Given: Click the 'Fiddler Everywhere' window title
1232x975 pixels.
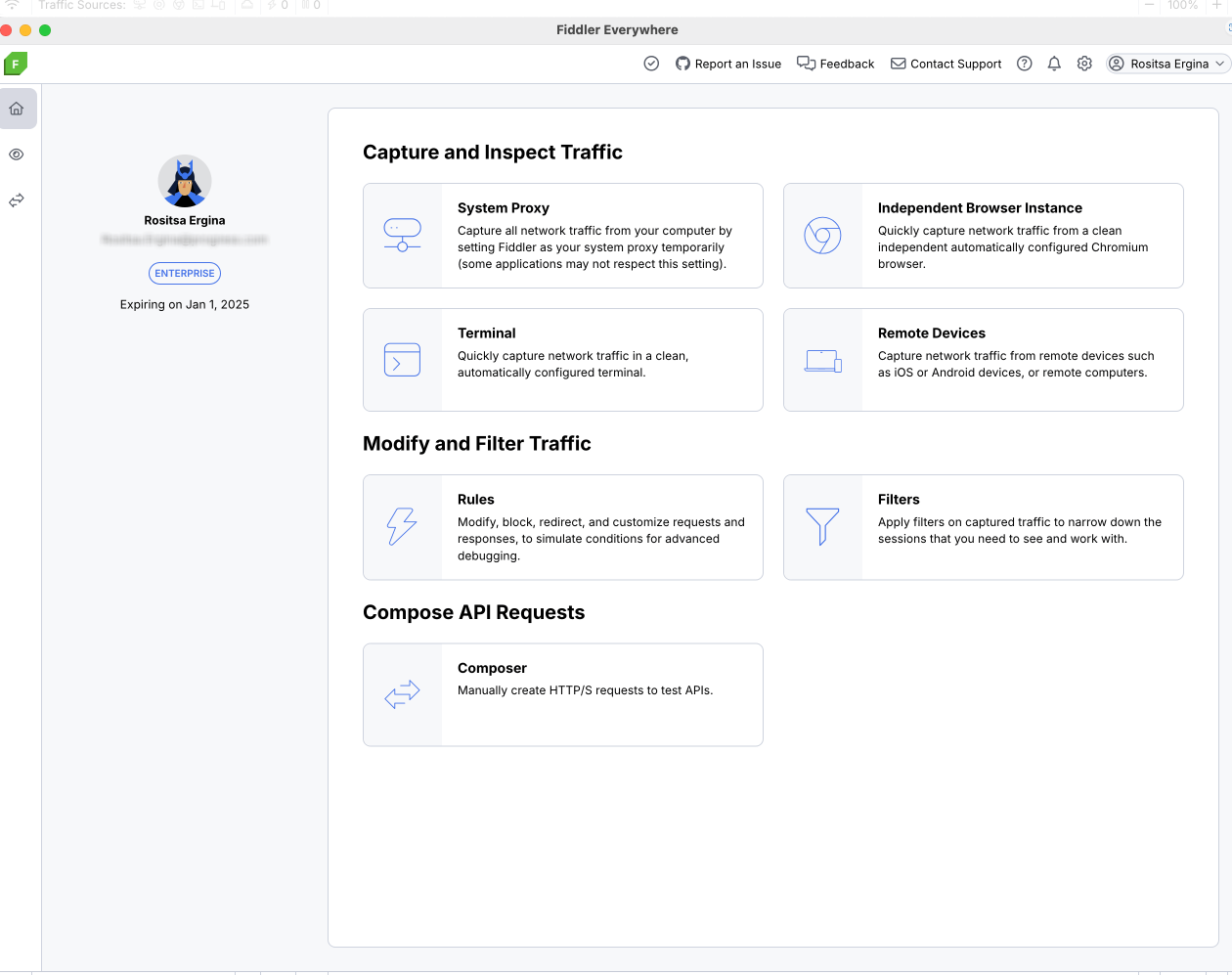Looking at the screenshot, I should point(617,29).
